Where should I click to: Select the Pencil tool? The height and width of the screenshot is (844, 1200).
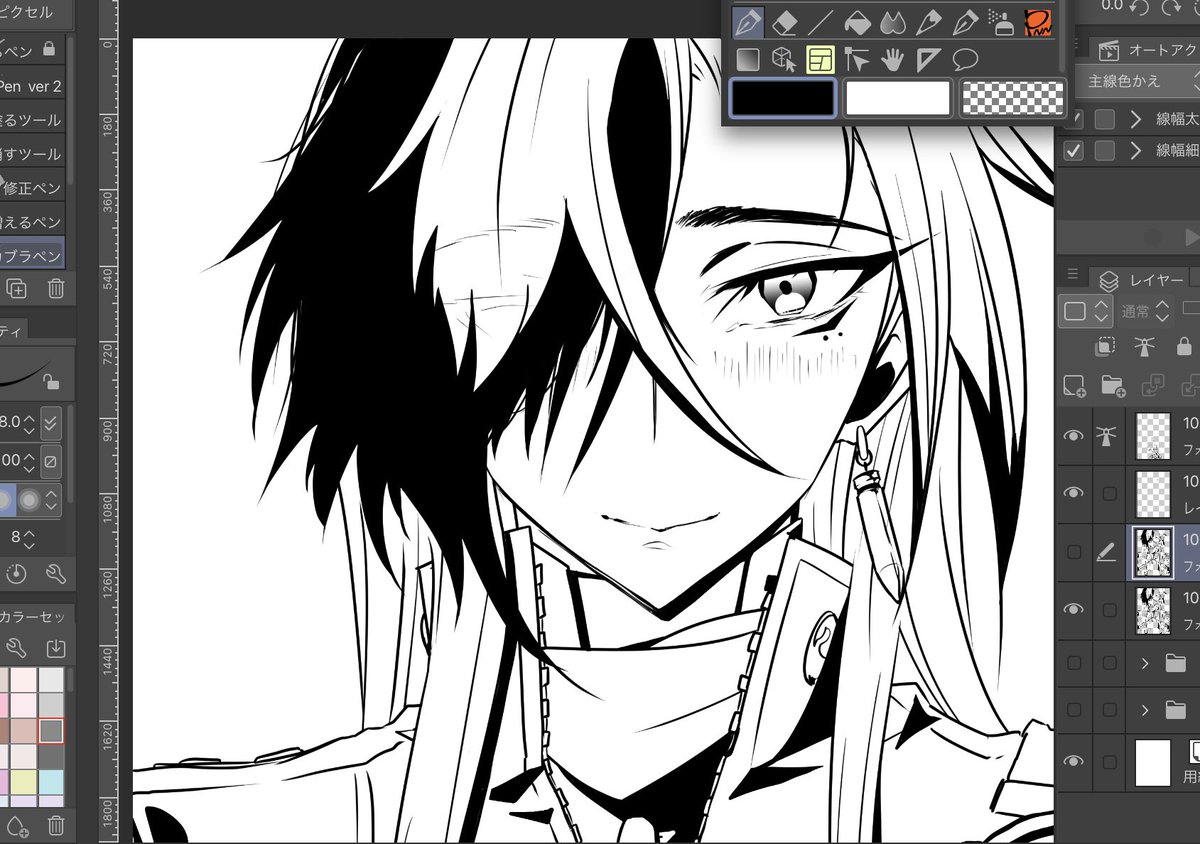(x=928, y=21)
